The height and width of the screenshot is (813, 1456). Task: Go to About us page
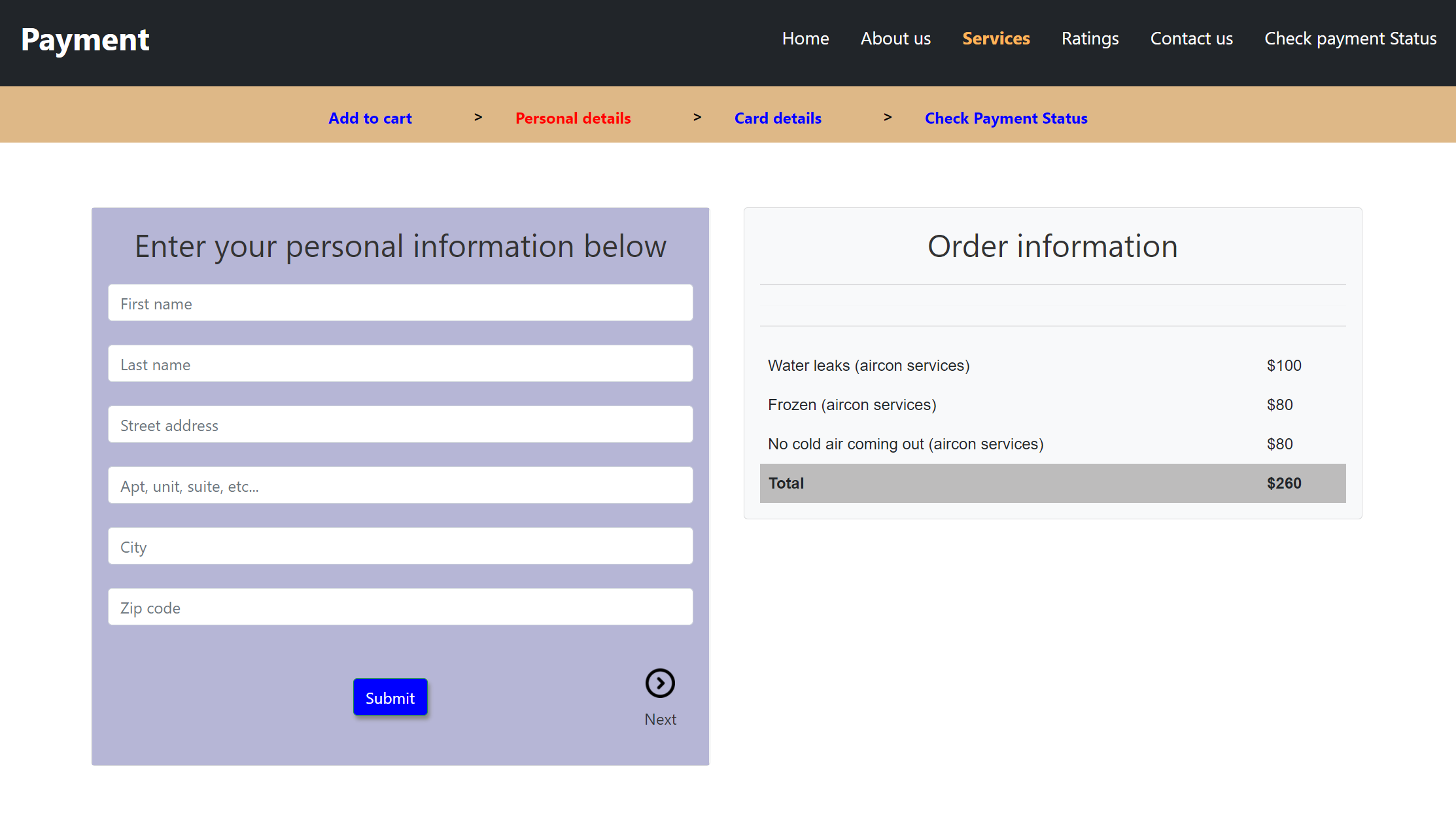[x=895, y=39]
